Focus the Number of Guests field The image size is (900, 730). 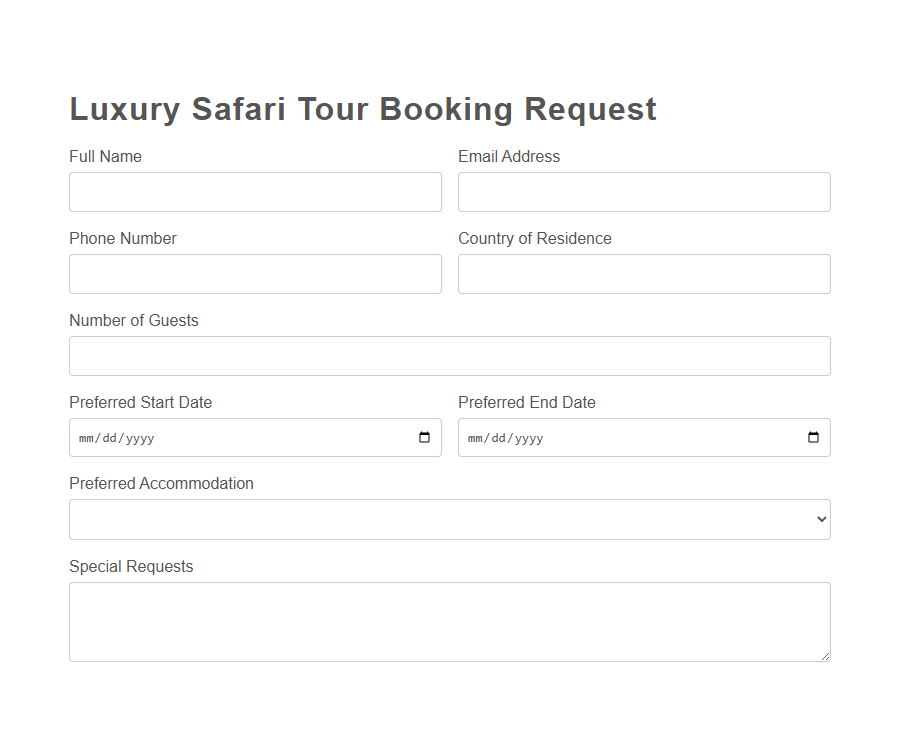pos(450,356)
